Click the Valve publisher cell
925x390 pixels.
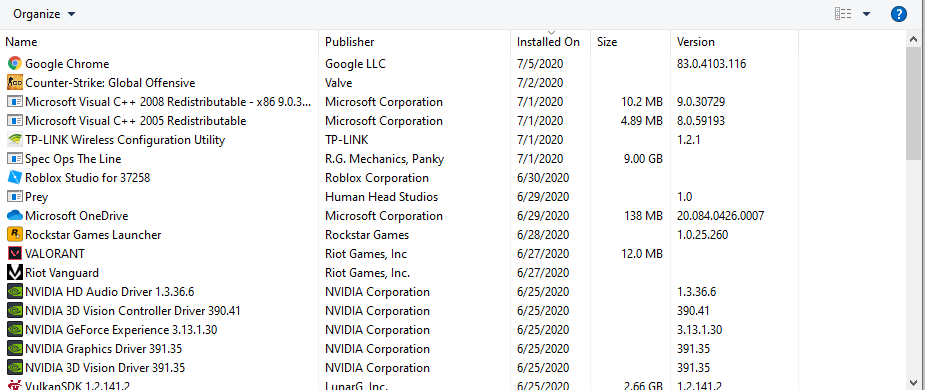pyautogui.click(x=339, y=83)
